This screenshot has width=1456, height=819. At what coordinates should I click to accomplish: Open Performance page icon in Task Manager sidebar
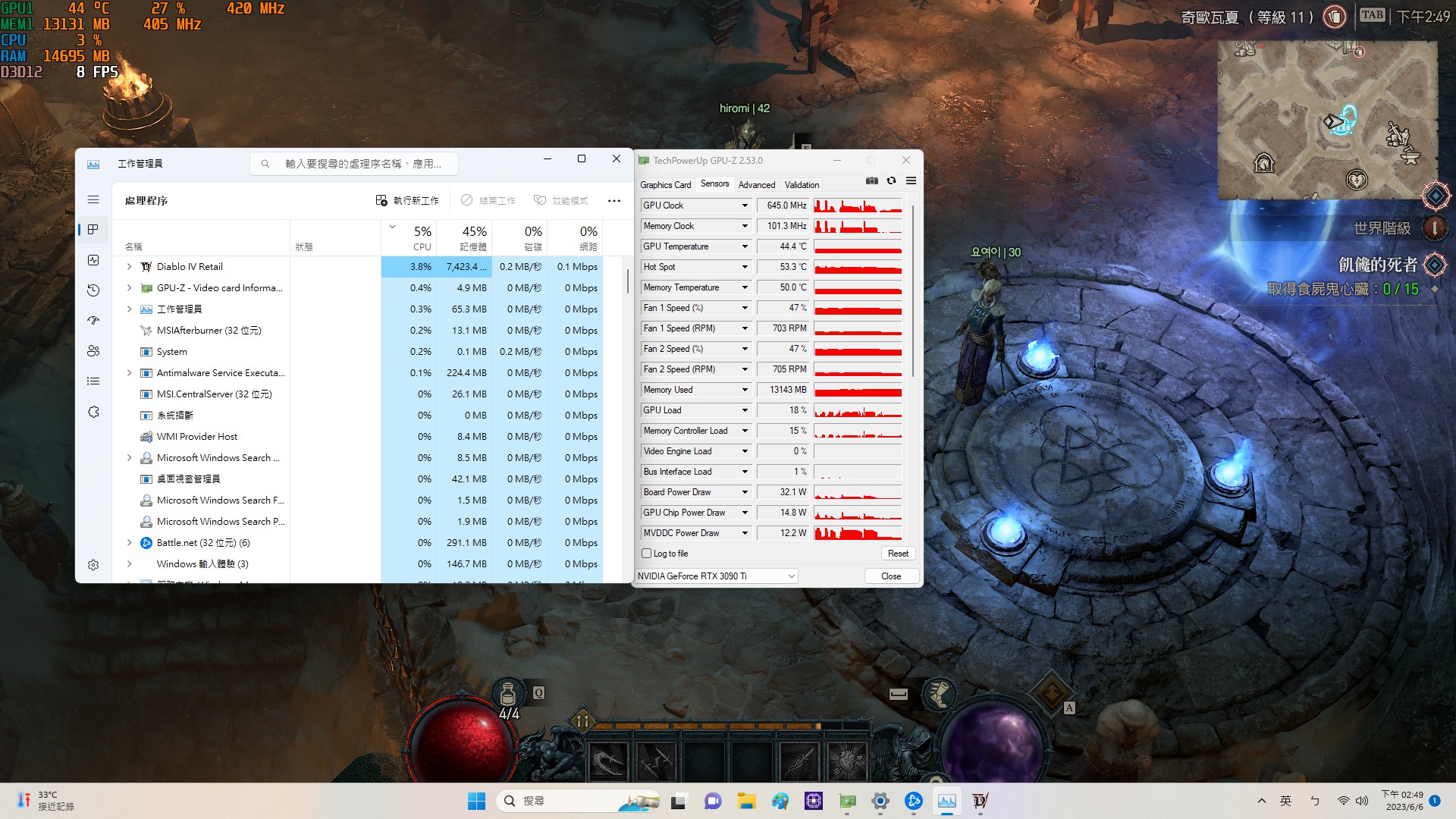tap(93, 260)
